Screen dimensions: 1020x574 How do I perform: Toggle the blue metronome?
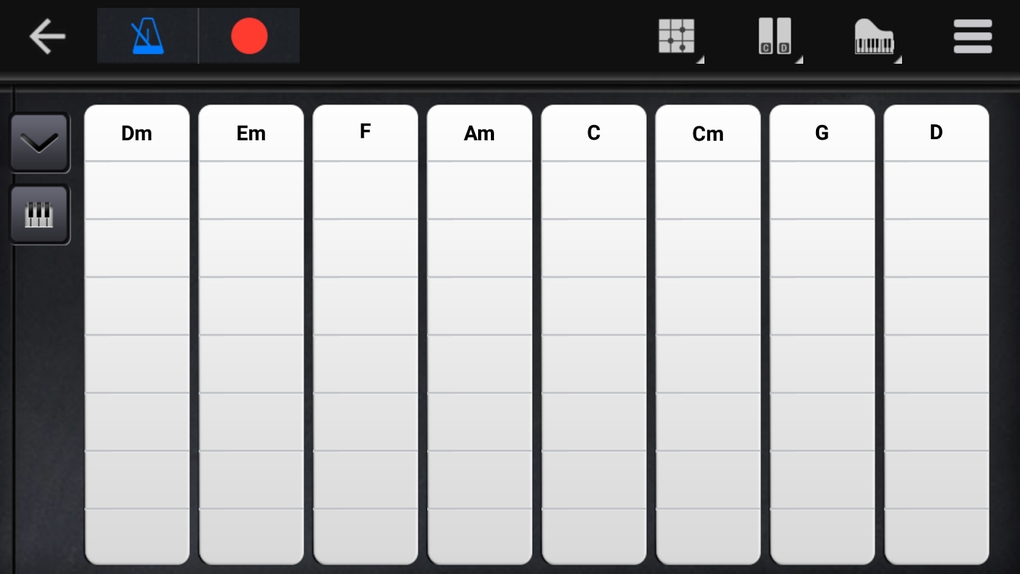coord(148,36)
